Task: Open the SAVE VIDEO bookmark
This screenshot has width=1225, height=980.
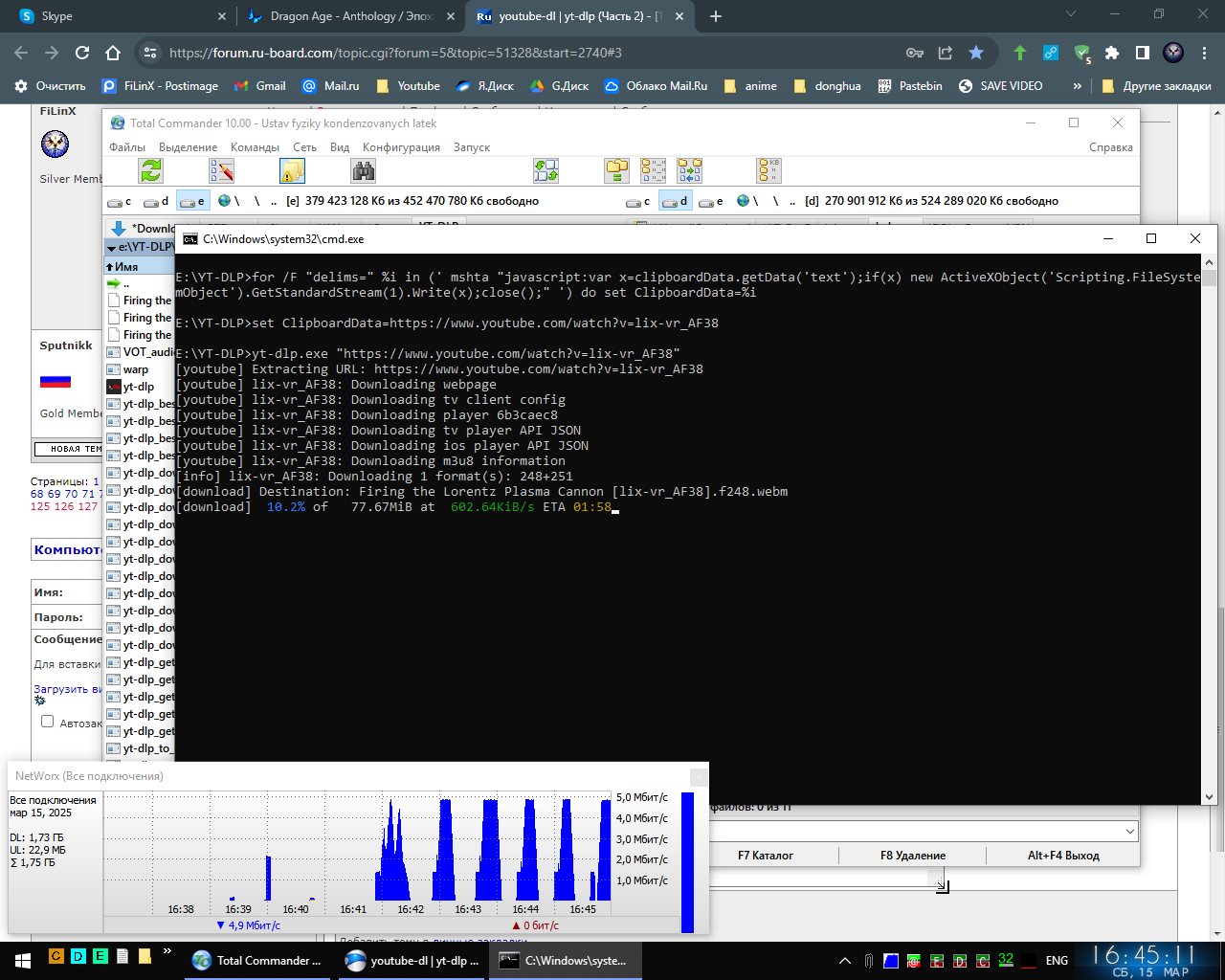Action: [x=1000, y=86]
